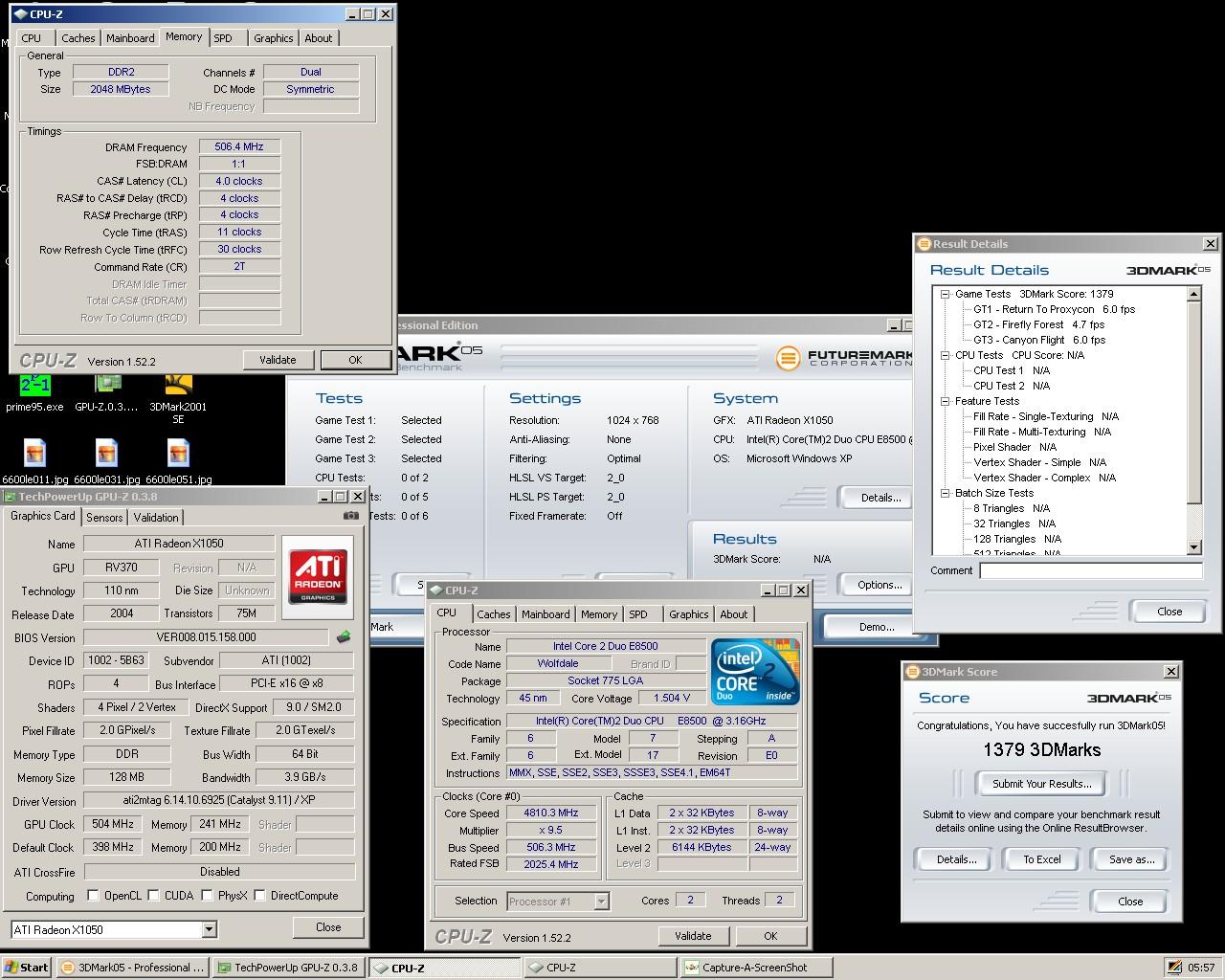Close the GPU-Z window via Close button
The height and width of the screenshot is (980, 1225).
(x=328, y=926)
